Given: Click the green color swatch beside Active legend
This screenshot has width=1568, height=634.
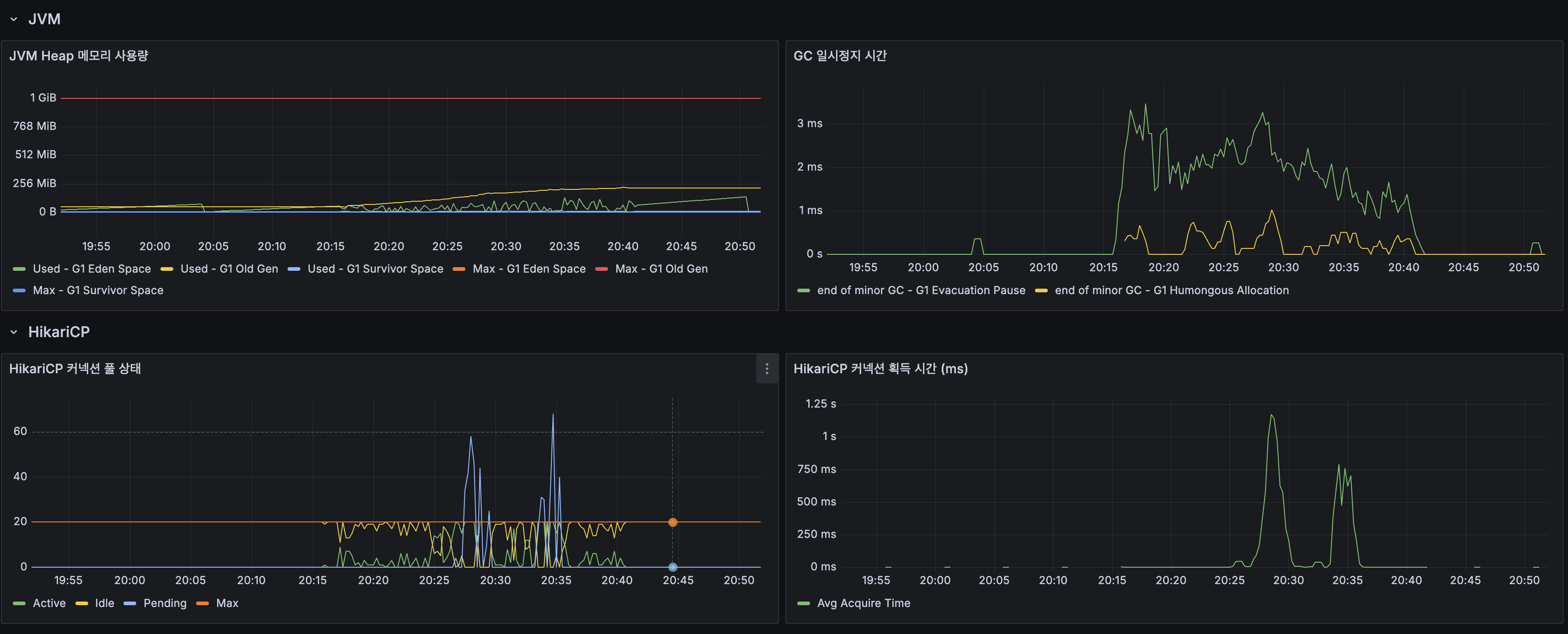Looking at the screenshot, I should [20, 603].
